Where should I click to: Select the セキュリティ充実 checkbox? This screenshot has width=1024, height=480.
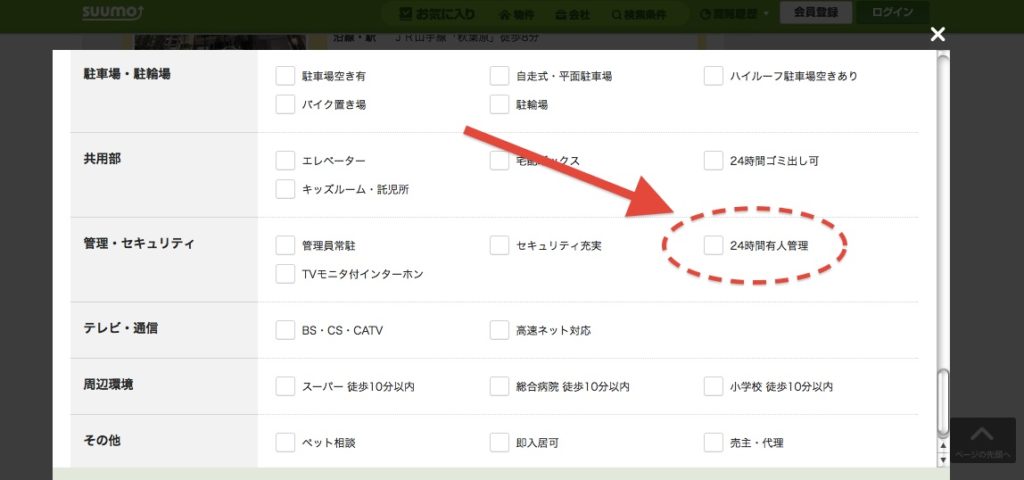pyautogui.click(x=499, y=246)
